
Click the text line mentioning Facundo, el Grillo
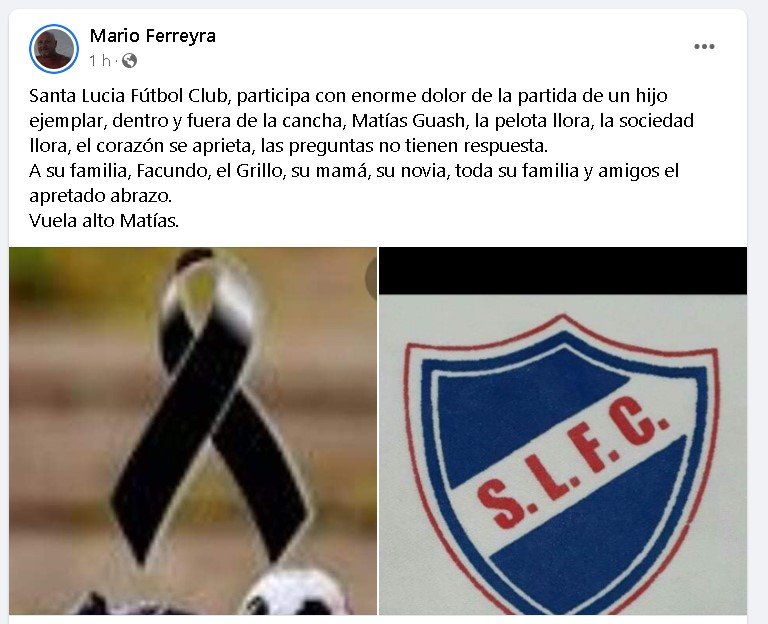(354, 170)
